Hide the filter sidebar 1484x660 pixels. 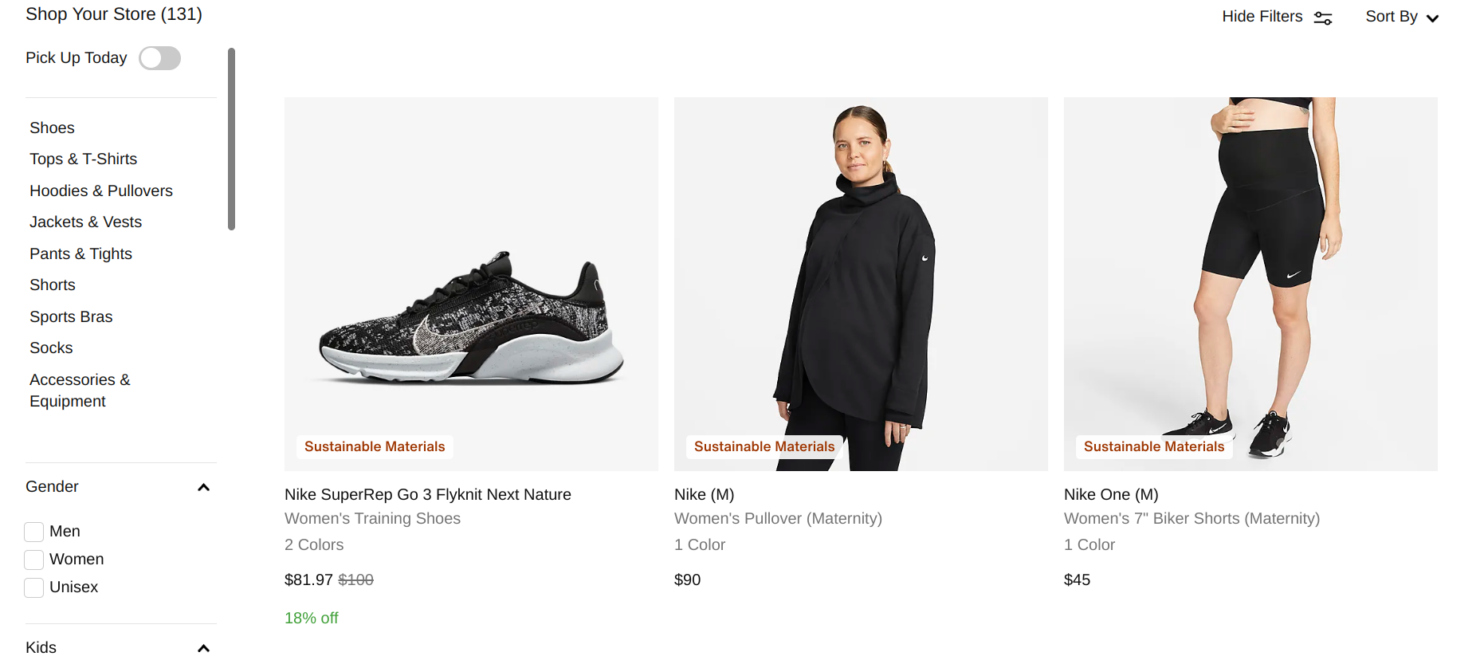point(1261,17)
